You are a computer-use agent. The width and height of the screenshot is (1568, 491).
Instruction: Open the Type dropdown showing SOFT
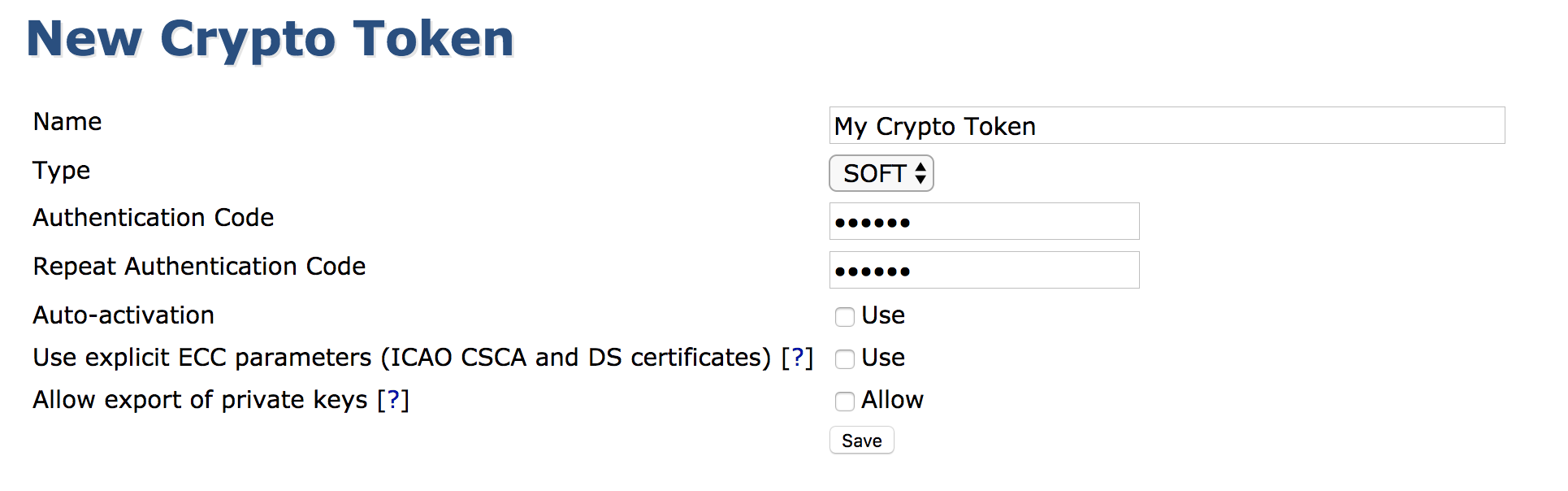pos(881,173)
